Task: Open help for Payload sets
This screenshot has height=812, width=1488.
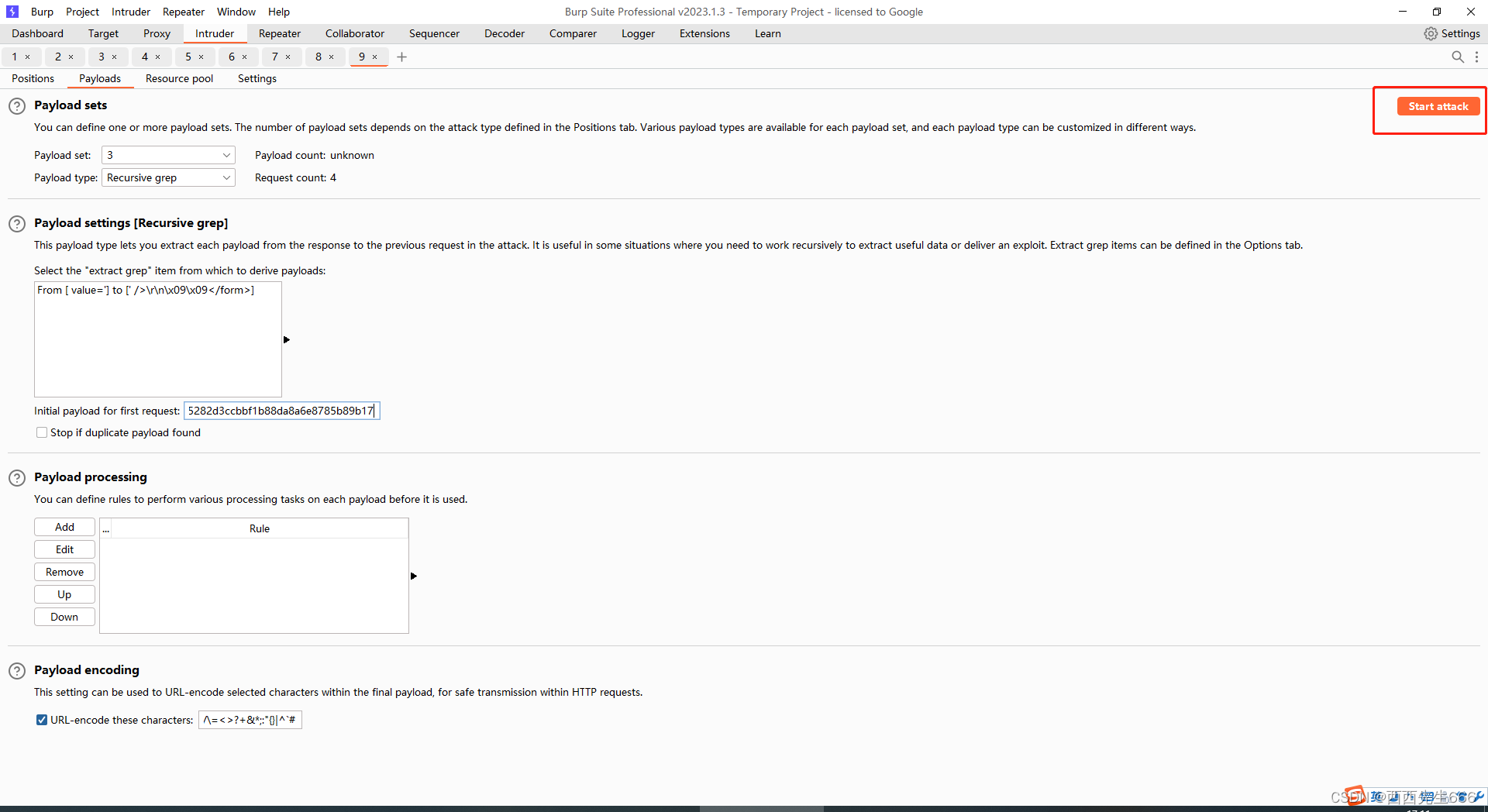Action: (x=17, y=106)
